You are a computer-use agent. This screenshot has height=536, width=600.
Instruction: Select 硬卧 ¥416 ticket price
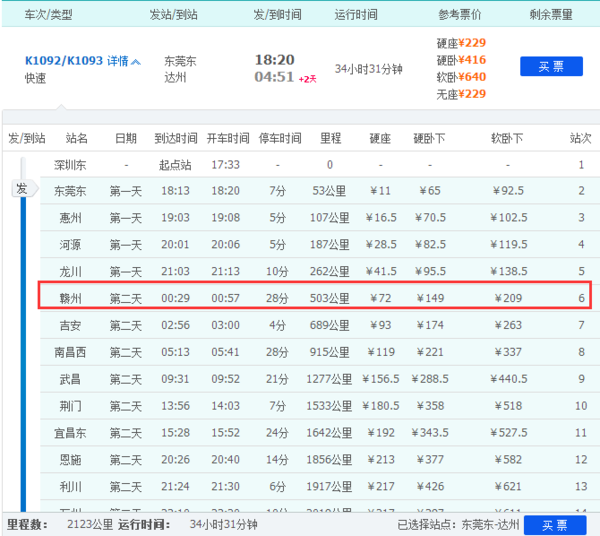(x=460, y=59)
